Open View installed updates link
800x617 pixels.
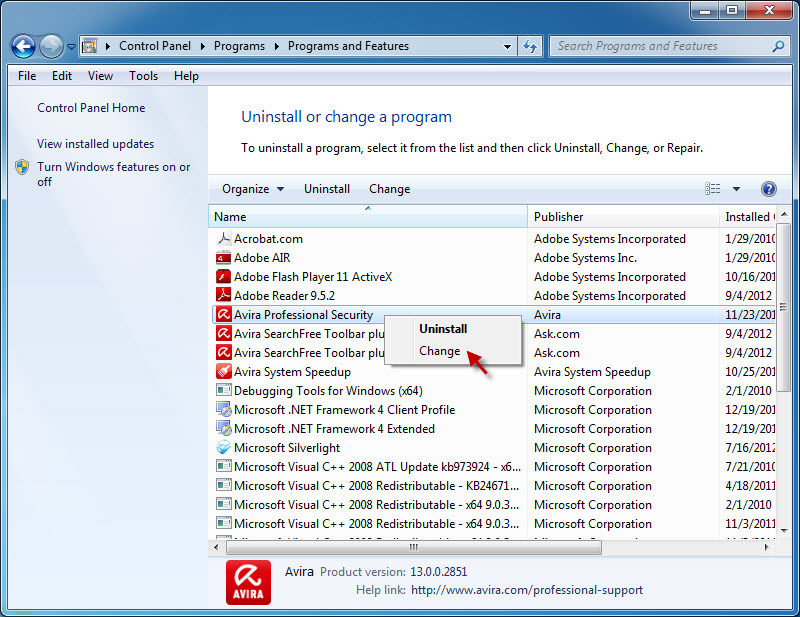(x=95, y=144)
